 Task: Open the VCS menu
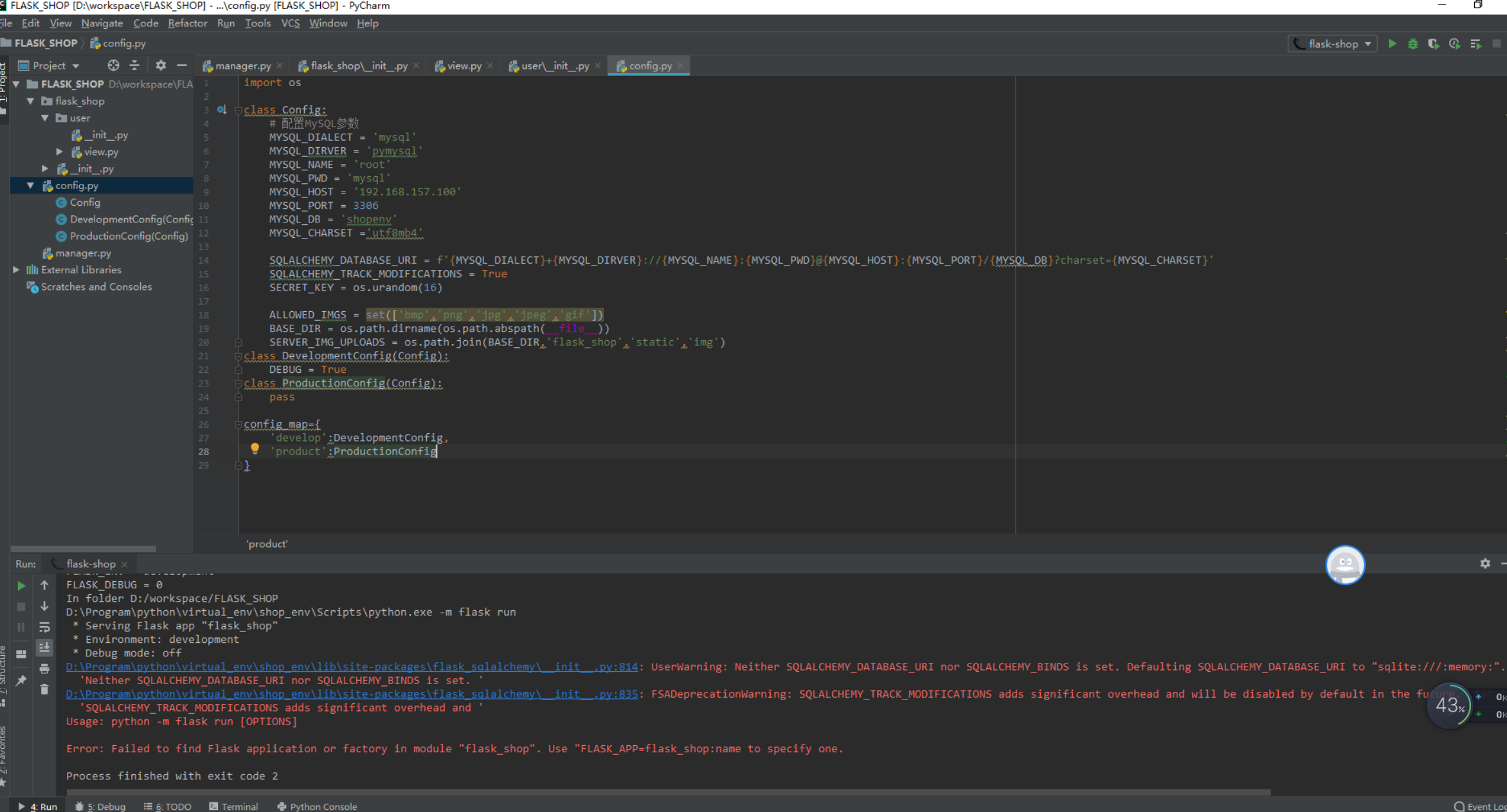pyautogui.click(x=291, y=23)
